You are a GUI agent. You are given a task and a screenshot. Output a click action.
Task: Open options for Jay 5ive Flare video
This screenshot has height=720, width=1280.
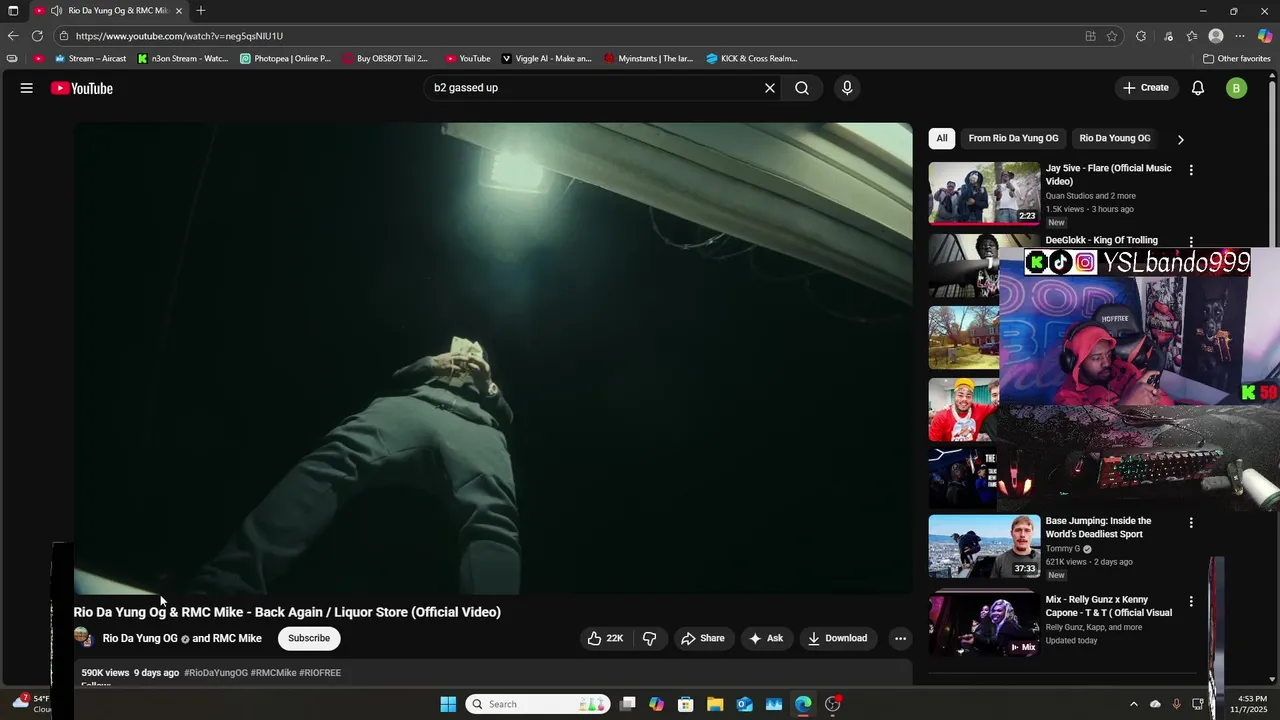click(1191, 170)
